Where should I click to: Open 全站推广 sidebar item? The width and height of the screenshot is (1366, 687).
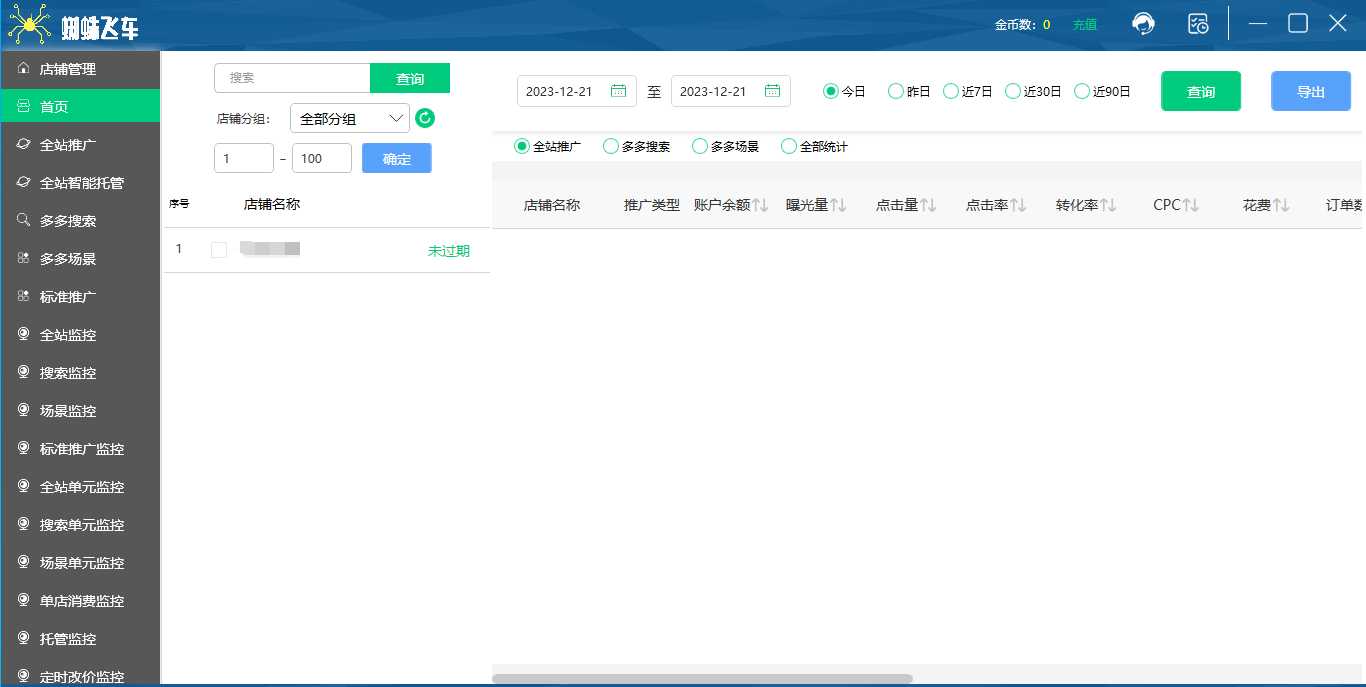(x=80, y=145)
